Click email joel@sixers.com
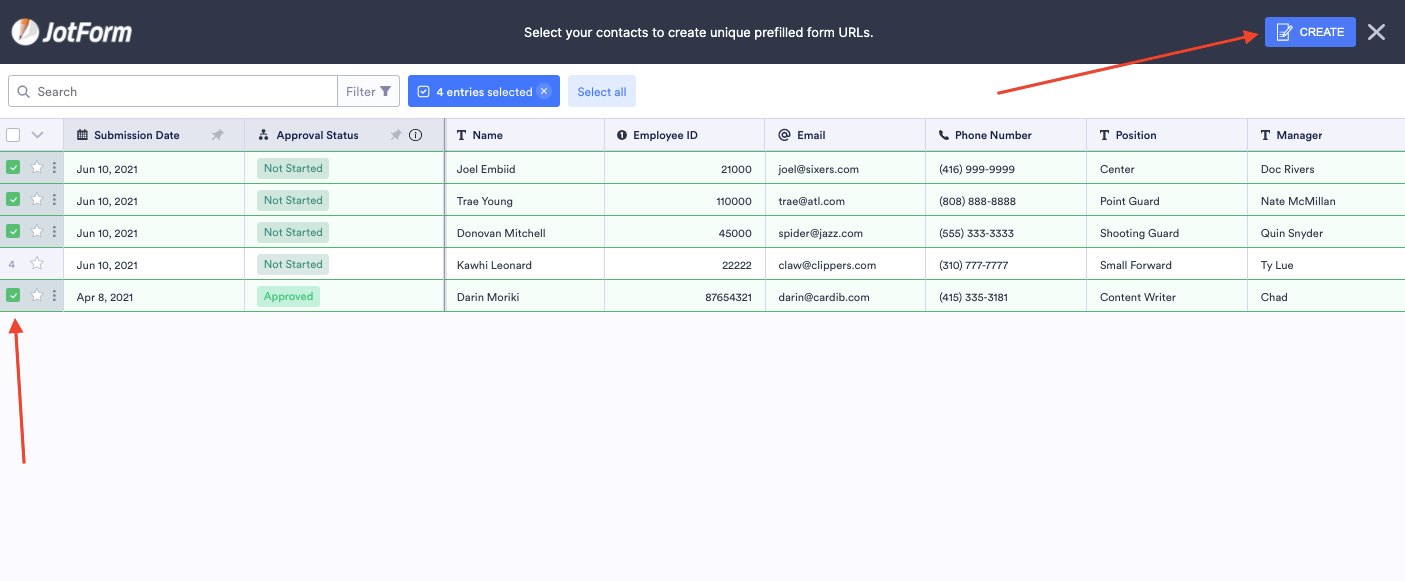Viewport: 1405px width, 581px height. [x=819, y=169]
